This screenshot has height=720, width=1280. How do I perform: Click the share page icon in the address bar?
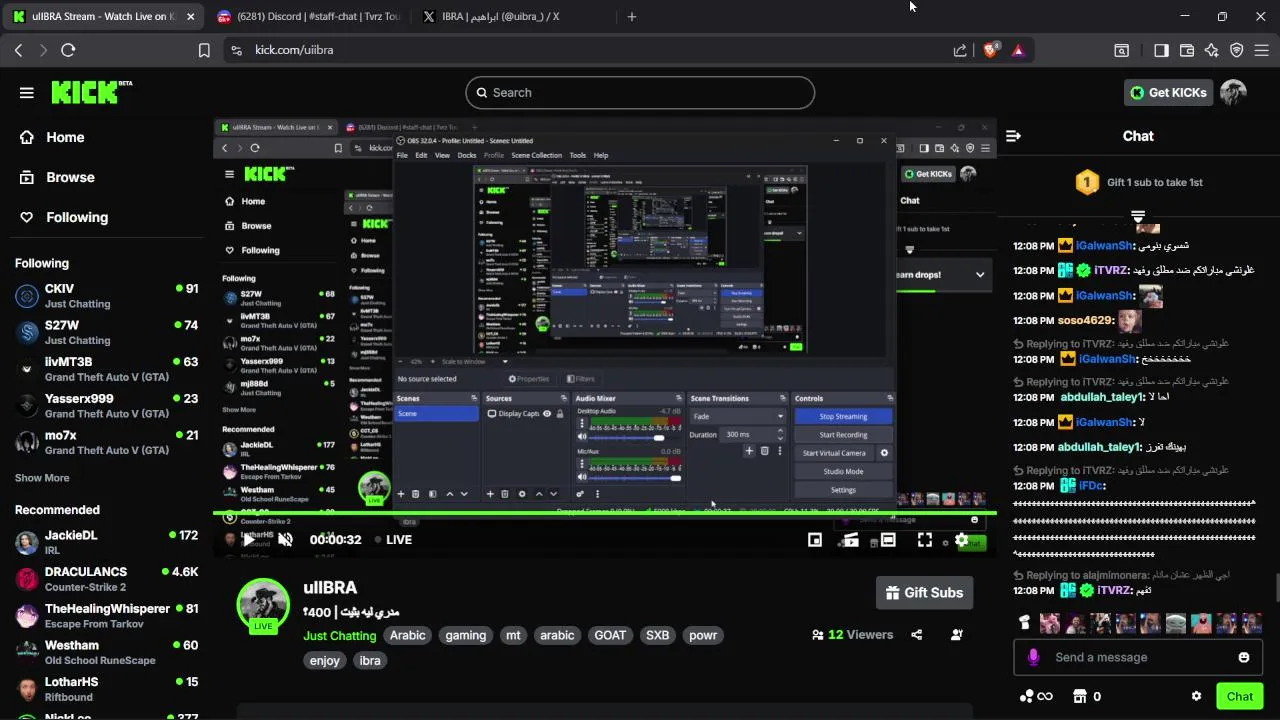pyautogui.click(x=960, y=50)
